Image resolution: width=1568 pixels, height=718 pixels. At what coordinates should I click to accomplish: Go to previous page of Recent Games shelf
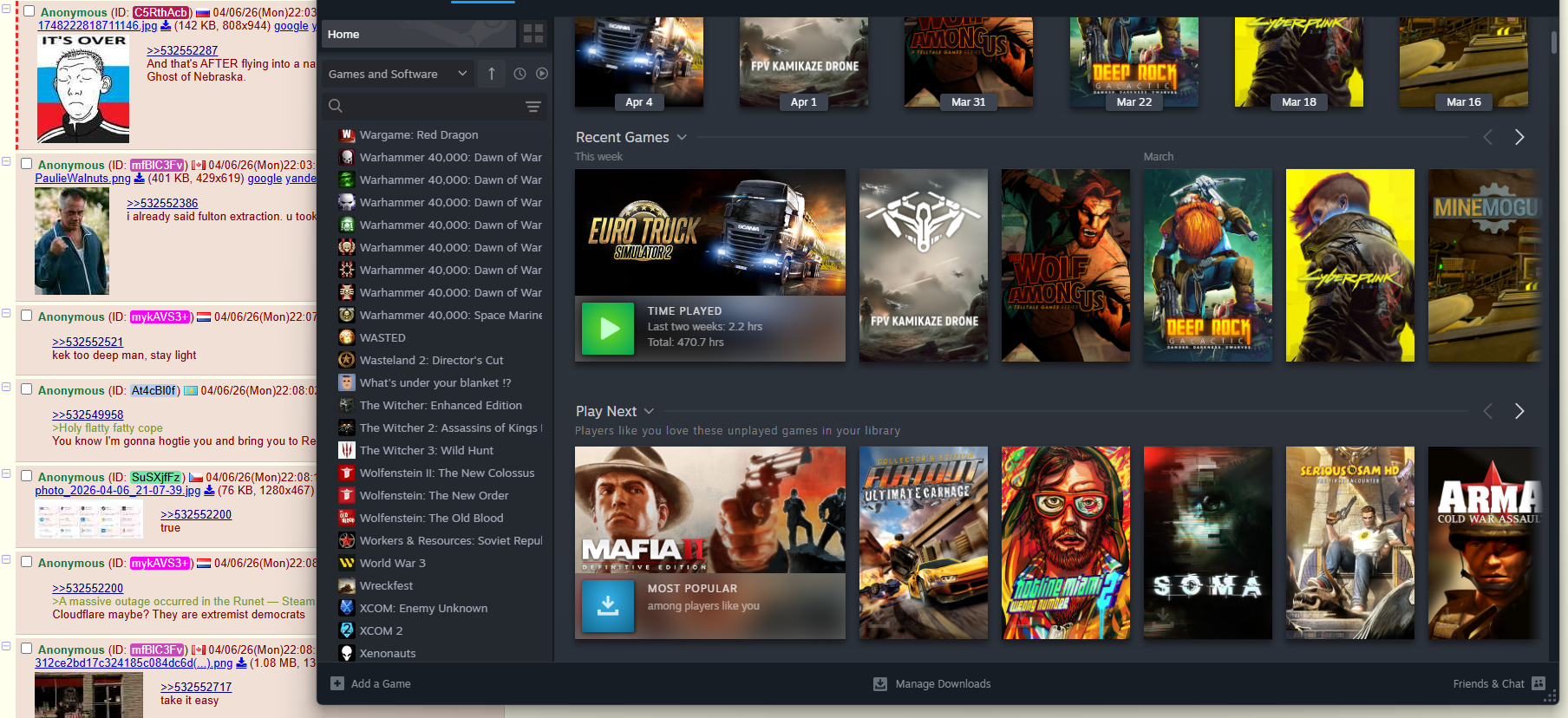coord(1488,137)
